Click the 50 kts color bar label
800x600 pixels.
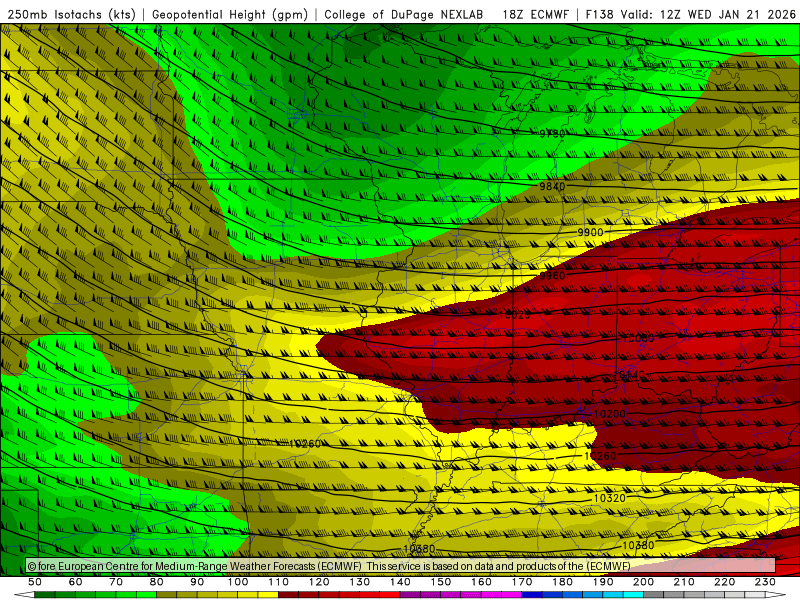tap(35, 582)
